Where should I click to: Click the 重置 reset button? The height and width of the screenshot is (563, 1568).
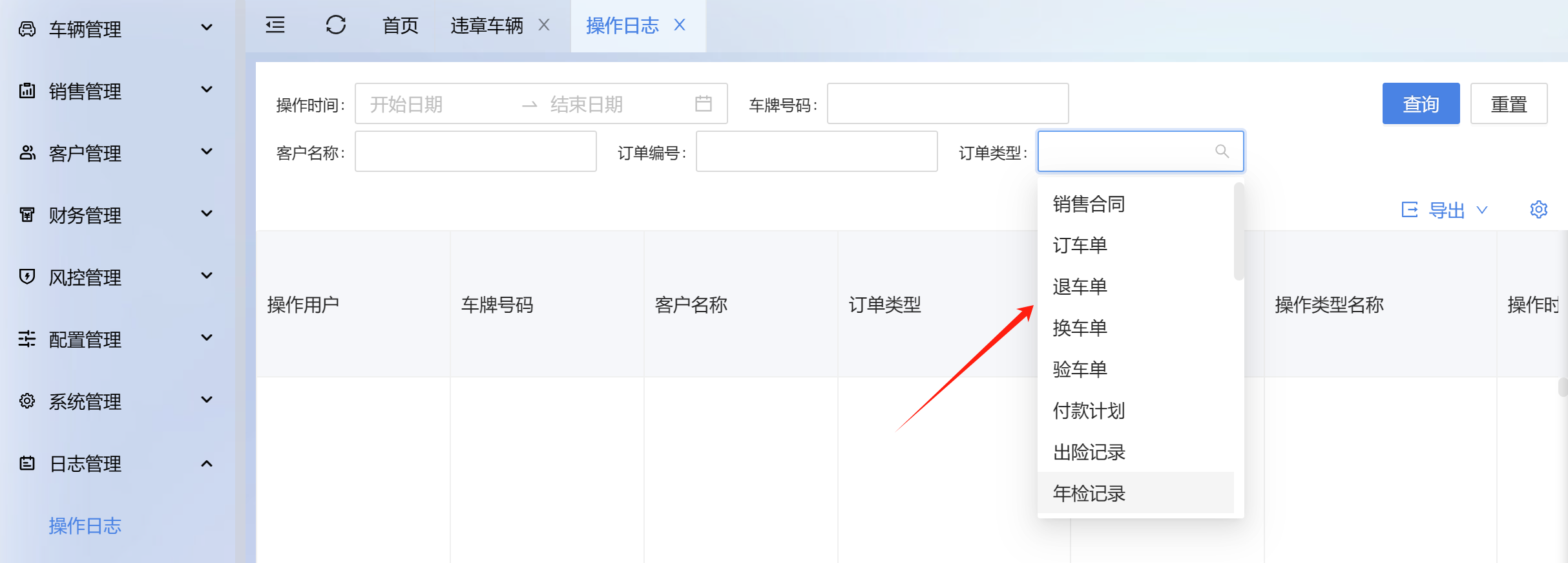(1509, 103)
